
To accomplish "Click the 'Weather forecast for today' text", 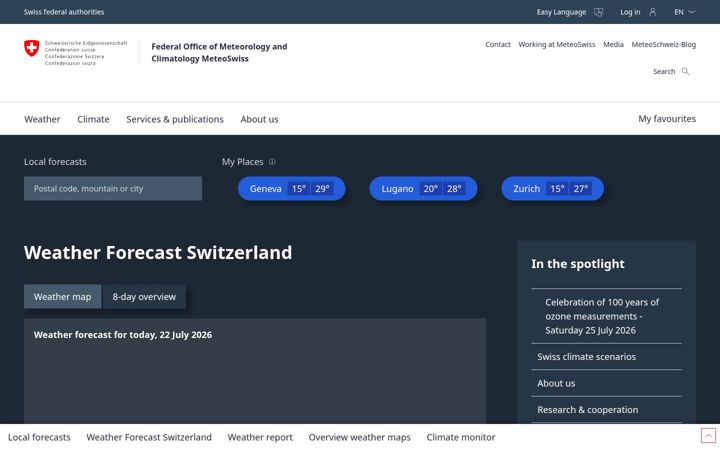I will point(123,335).
